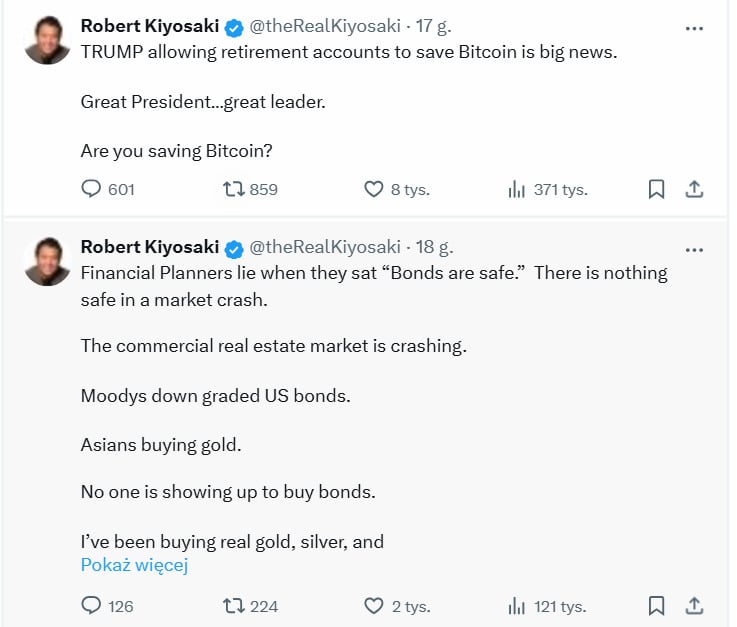Reply to the Bitcoin retirement accounts tweet
The width and height of the screenshot is (737, 627).
point(91,189)
